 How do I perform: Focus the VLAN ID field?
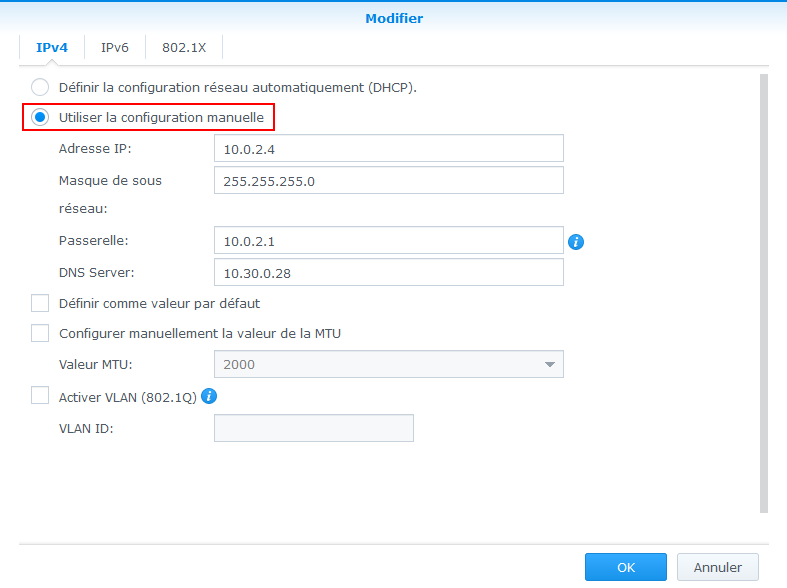click(314, 428)
